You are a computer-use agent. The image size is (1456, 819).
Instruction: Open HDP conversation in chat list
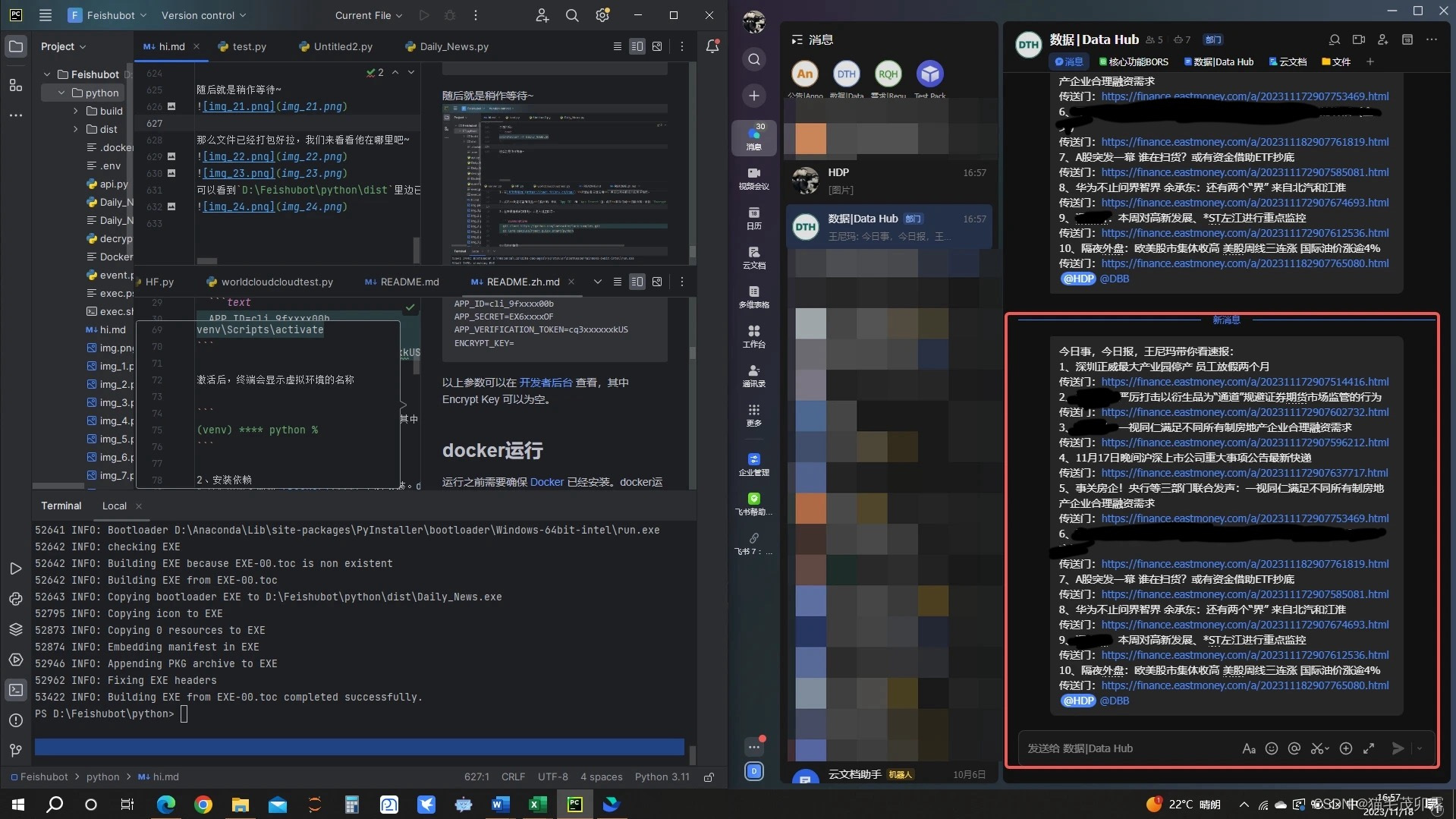click(x=889, y=181)
